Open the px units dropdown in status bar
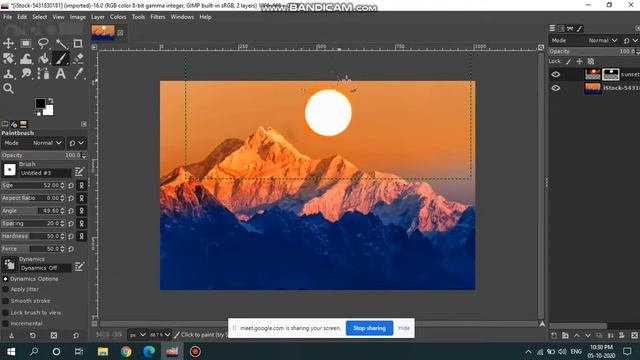Image resolution: width=640 pixels, height=360 pixels. 138,335
